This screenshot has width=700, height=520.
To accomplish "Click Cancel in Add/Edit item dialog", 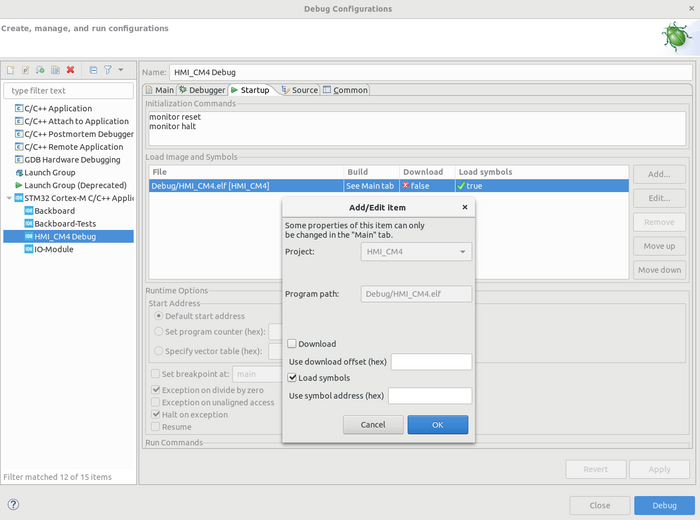I will tap(373, 425).
